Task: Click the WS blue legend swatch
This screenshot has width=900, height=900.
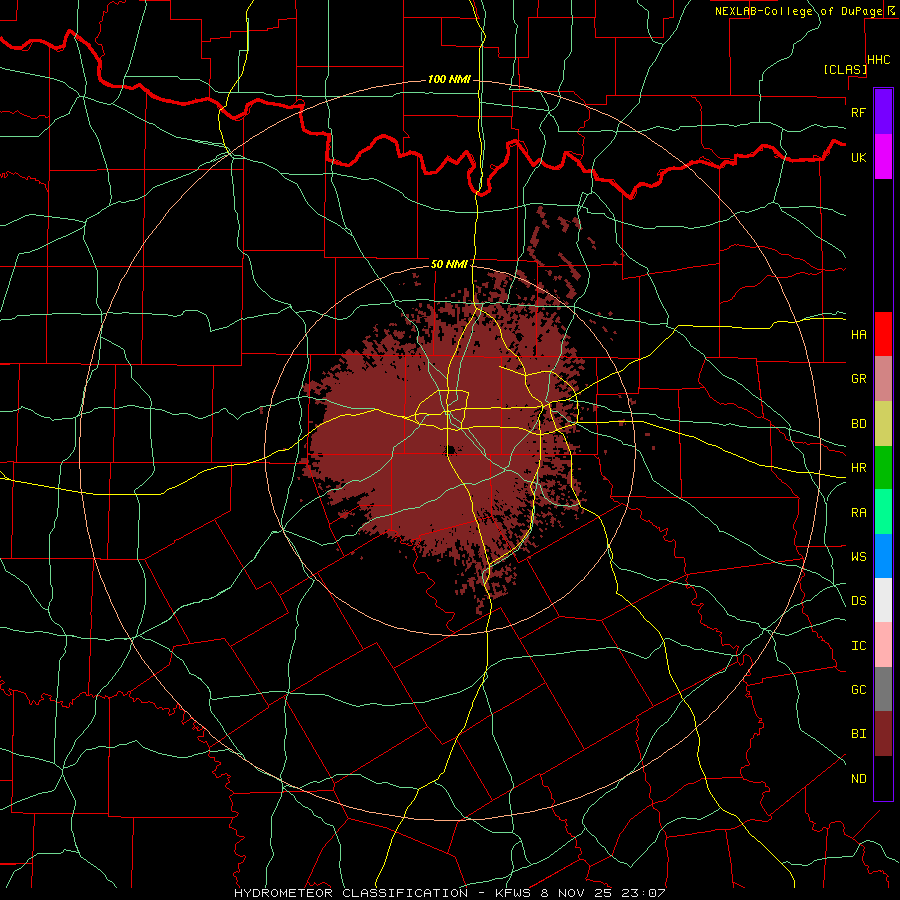Action: pyautogui.click(x=883, y=556)
